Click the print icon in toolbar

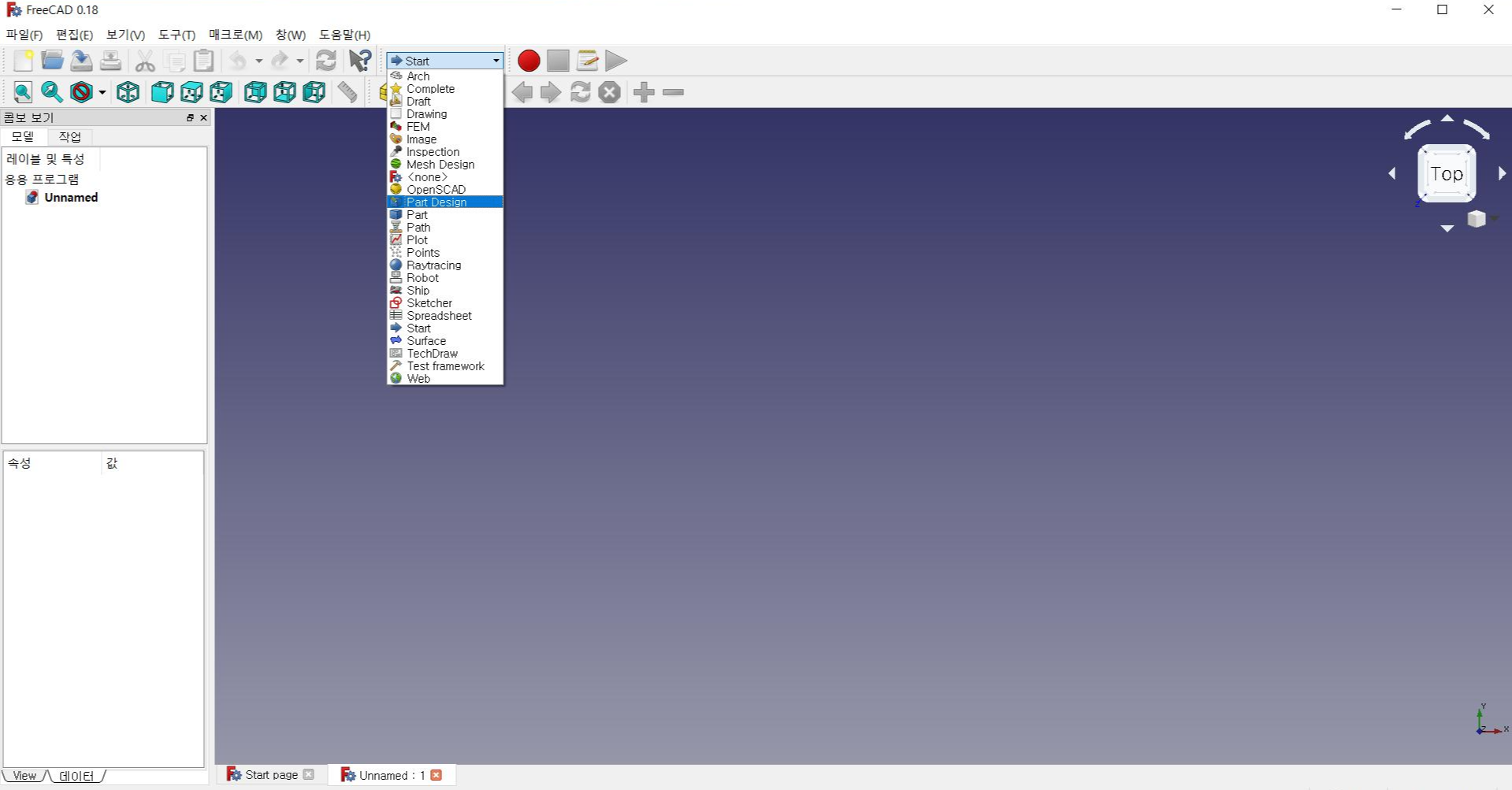[110, 61]
